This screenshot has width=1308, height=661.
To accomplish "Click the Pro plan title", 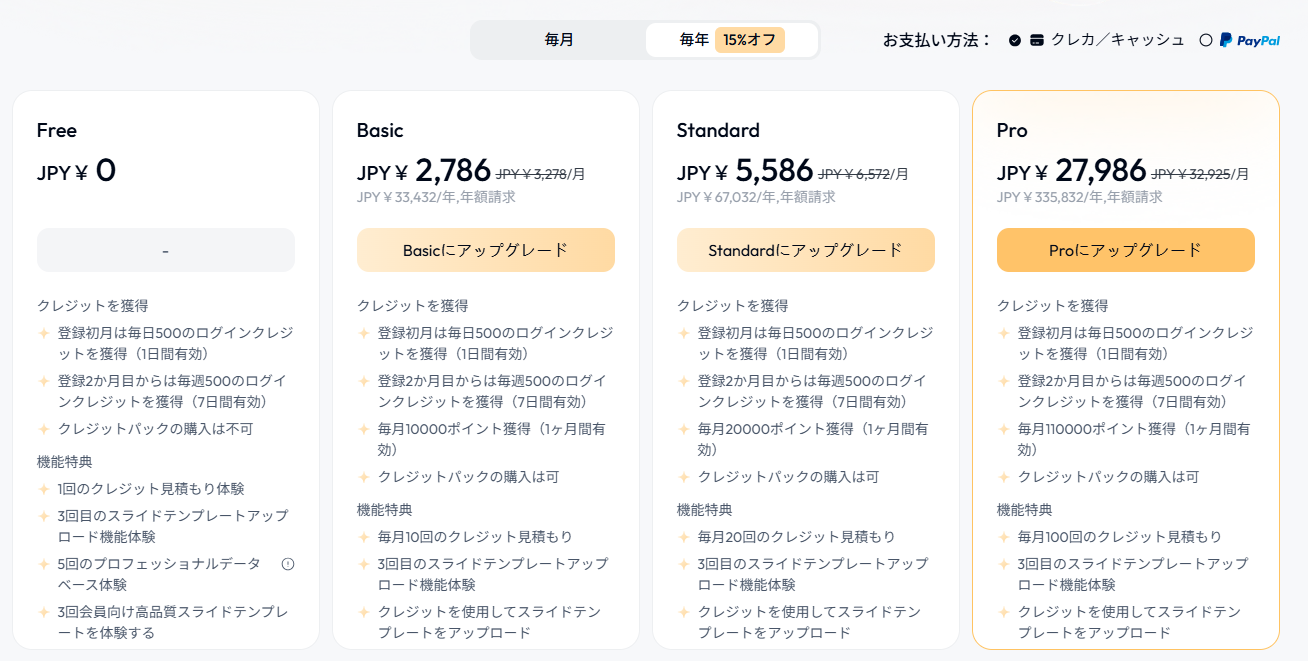I will (x=1012, y=130).
